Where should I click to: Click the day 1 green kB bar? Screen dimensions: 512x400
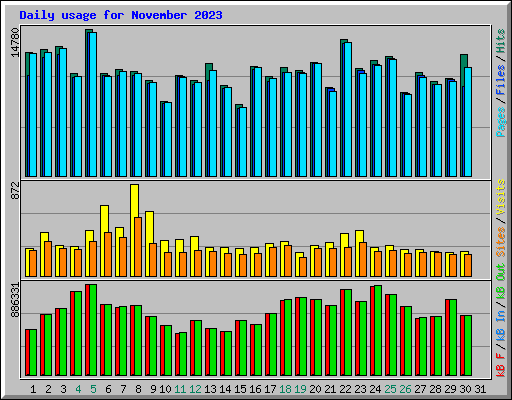pos(33,353)
